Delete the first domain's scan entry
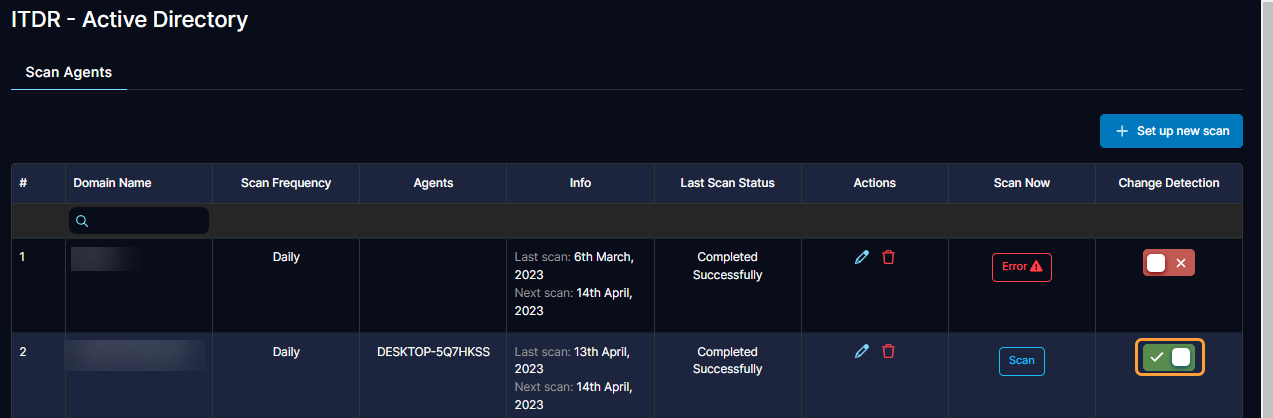Screen dimensions: 1273x418 click(x=888, y=257)
